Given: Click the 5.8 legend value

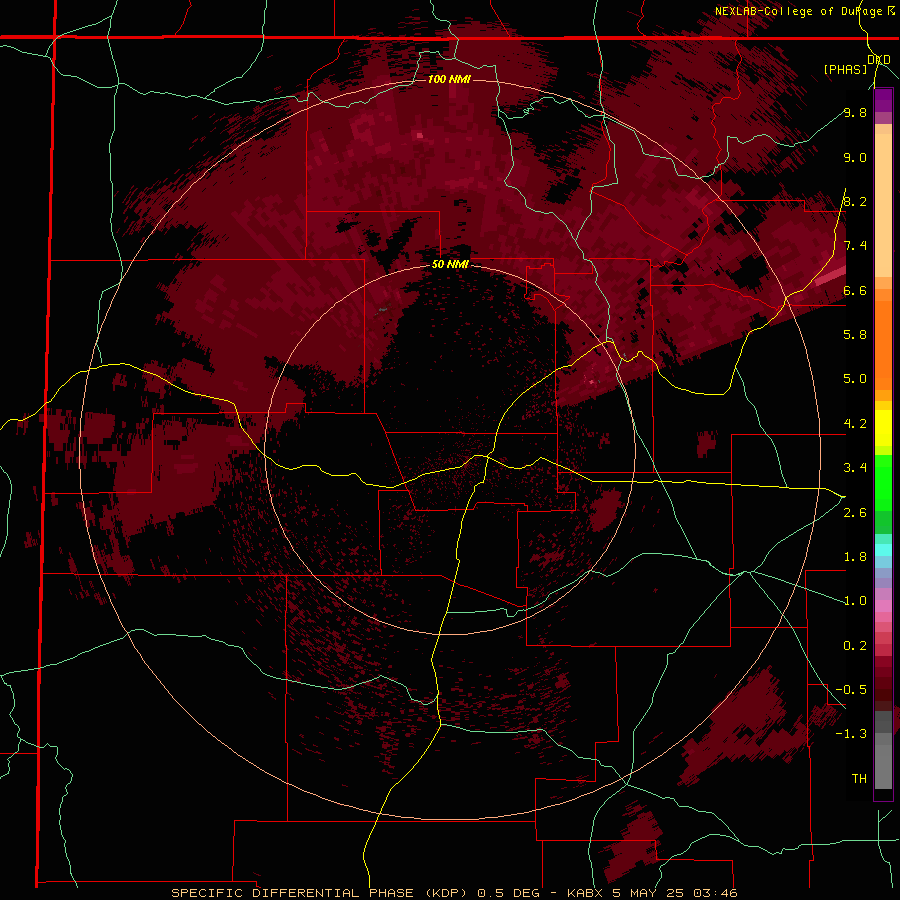Looking at the screenshot, I should tap(855, 335).
